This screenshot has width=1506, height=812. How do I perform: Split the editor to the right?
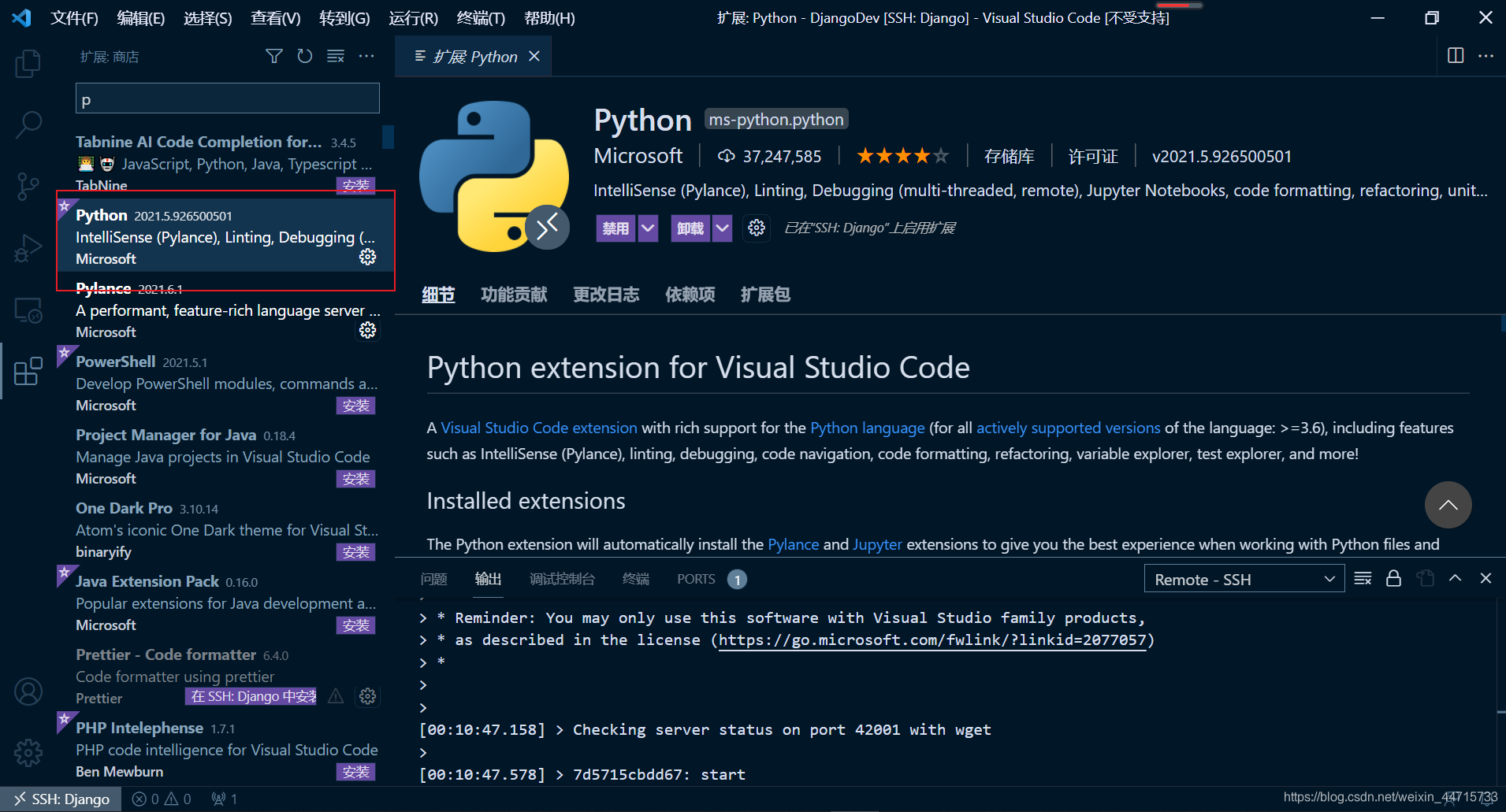1456,55
